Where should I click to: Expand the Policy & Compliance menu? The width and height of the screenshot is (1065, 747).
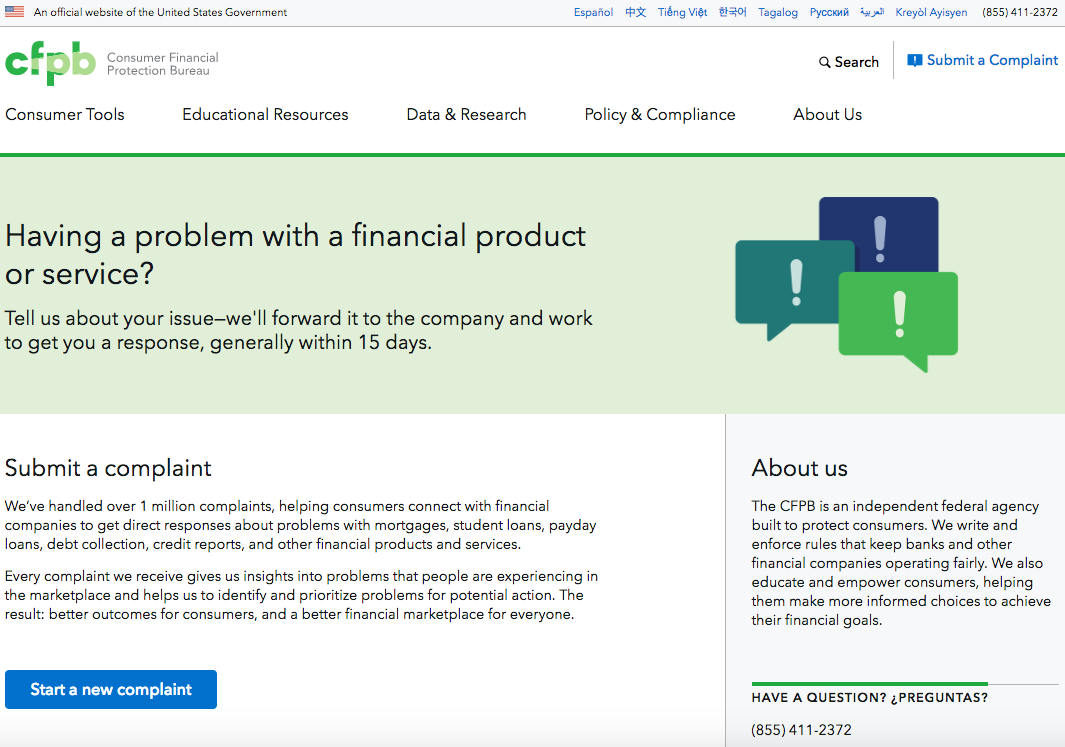pos(660,115)
